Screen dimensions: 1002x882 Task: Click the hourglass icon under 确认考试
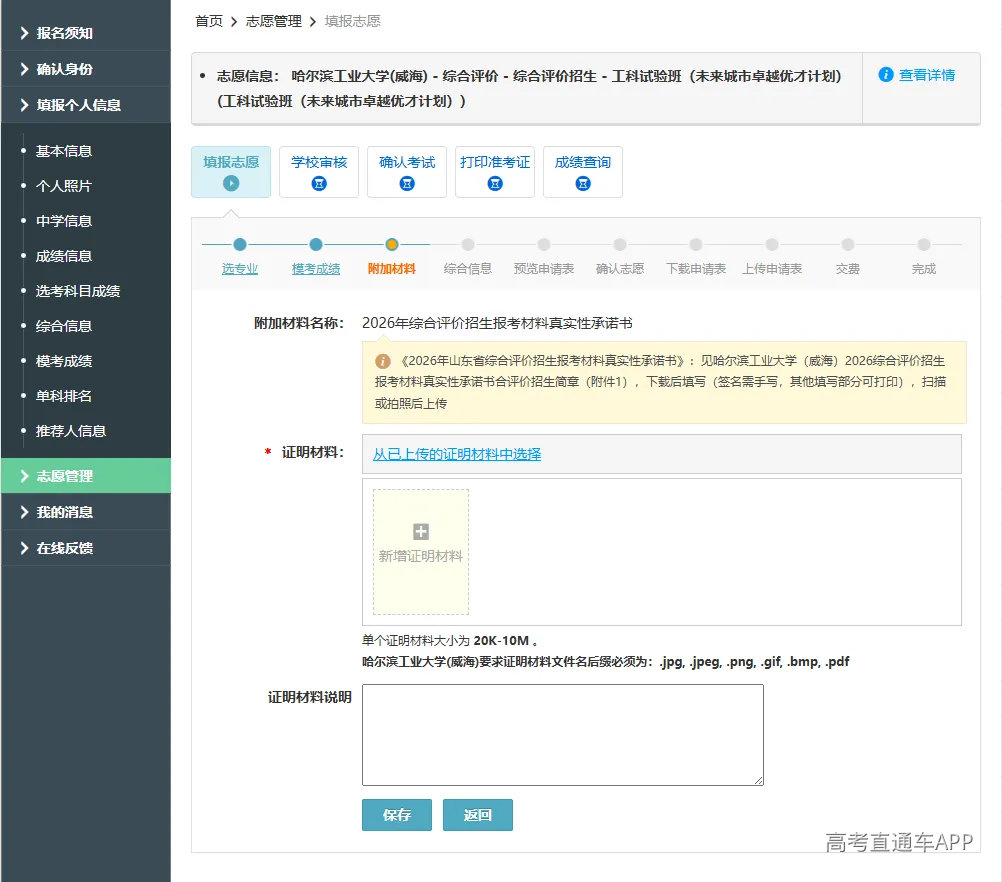407,183
